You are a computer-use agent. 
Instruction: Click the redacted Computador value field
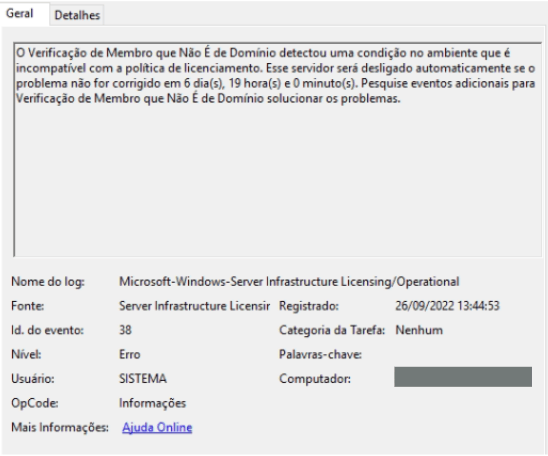[x=463, y=377]
